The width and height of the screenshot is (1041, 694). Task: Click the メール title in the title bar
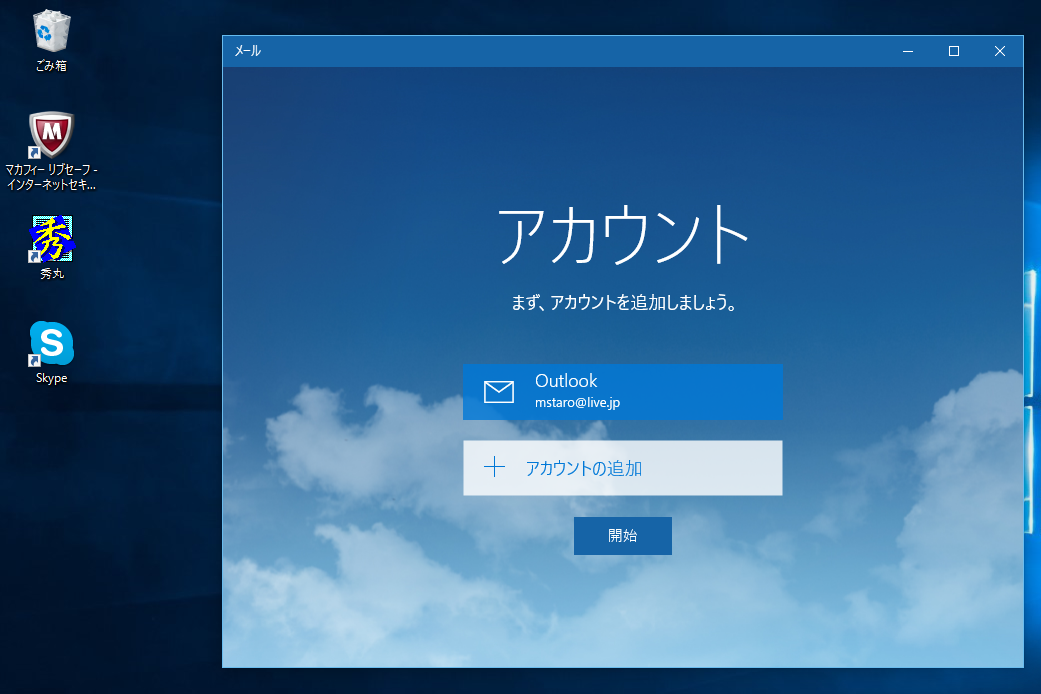tap(248, 51)
